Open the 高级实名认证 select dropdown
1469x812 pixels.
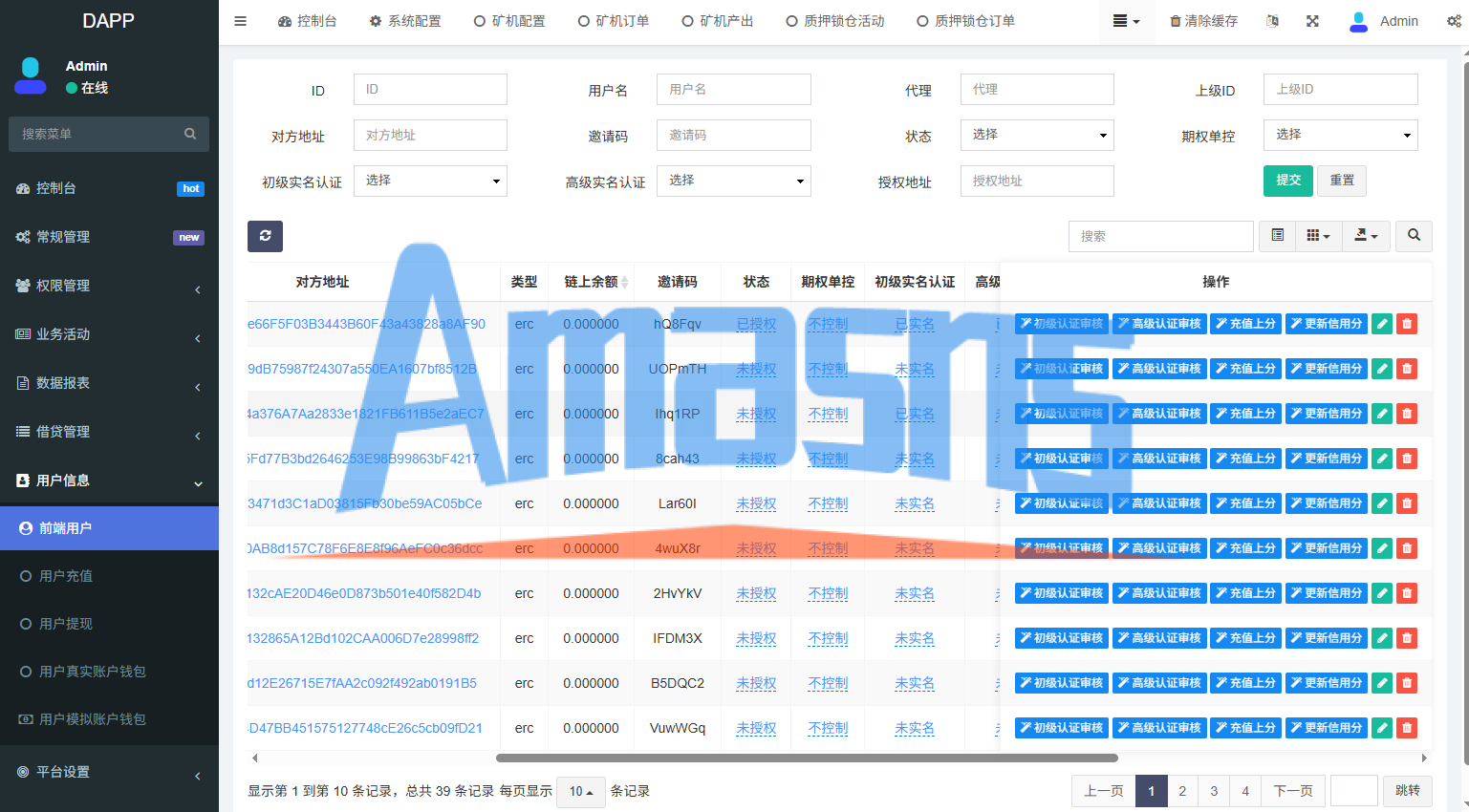[x=734, y=181]
